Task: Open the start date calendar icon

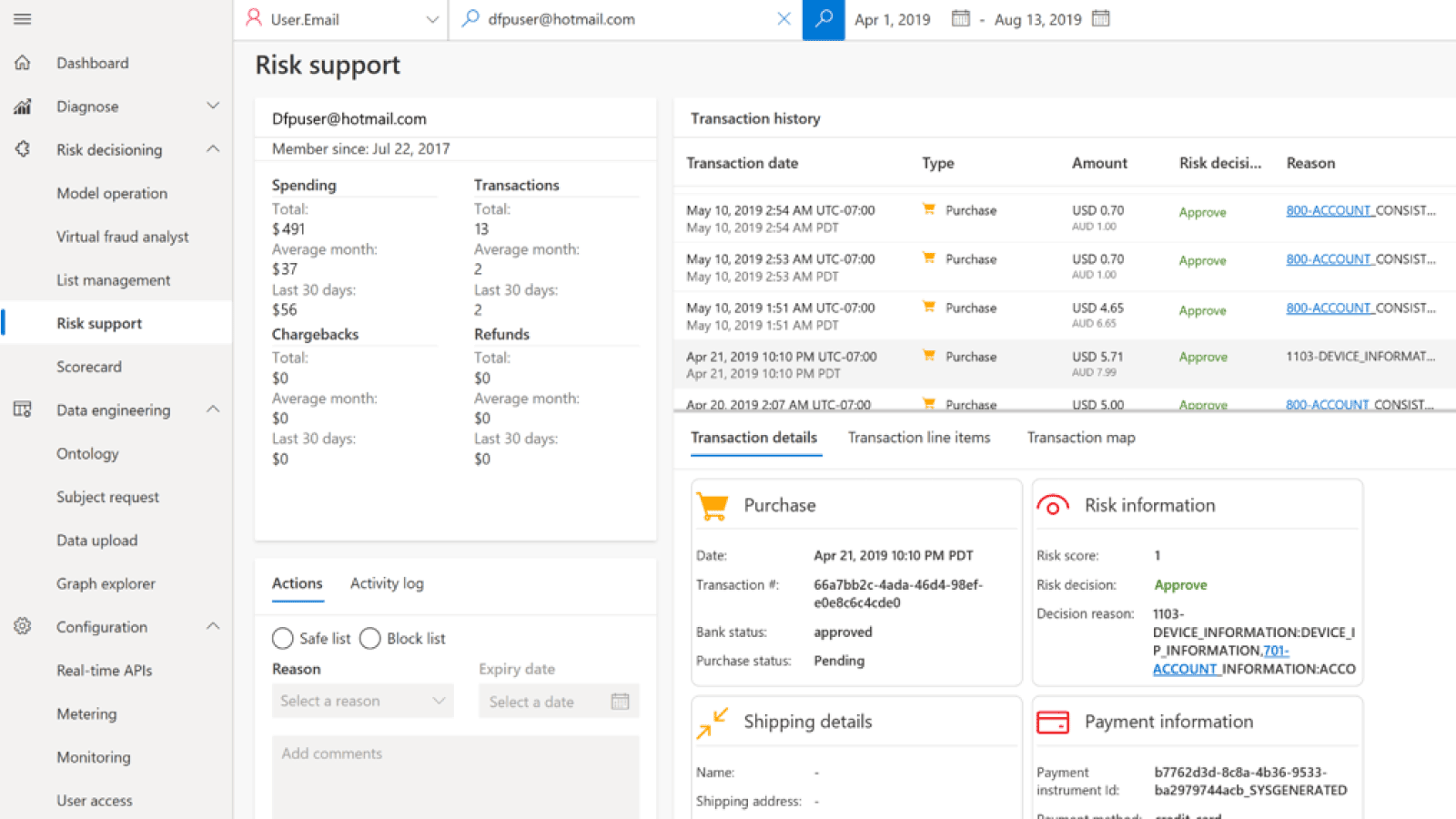Action: (960, 18)
